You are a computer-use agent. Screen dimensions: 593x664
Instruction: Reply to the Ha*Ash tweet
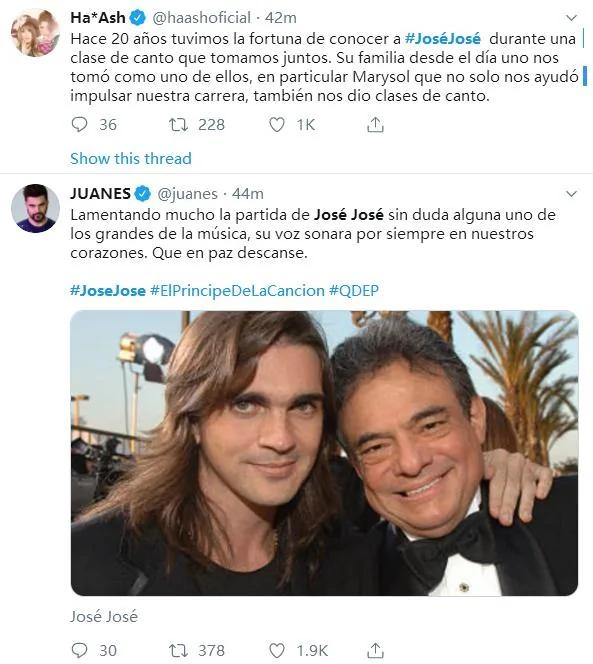click(80, 124)
